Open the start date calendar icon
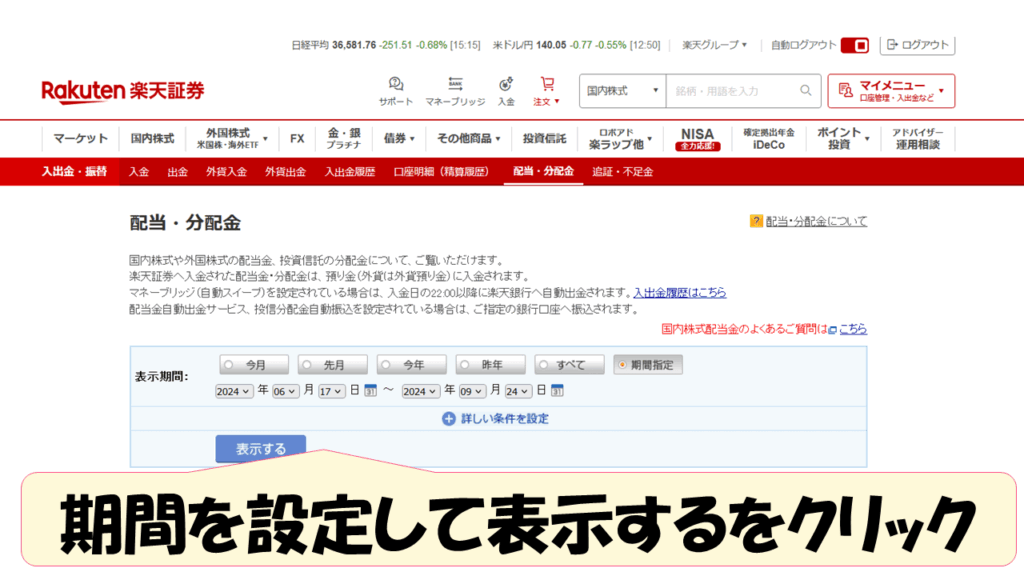1024x576 pixels. [370, 391]
